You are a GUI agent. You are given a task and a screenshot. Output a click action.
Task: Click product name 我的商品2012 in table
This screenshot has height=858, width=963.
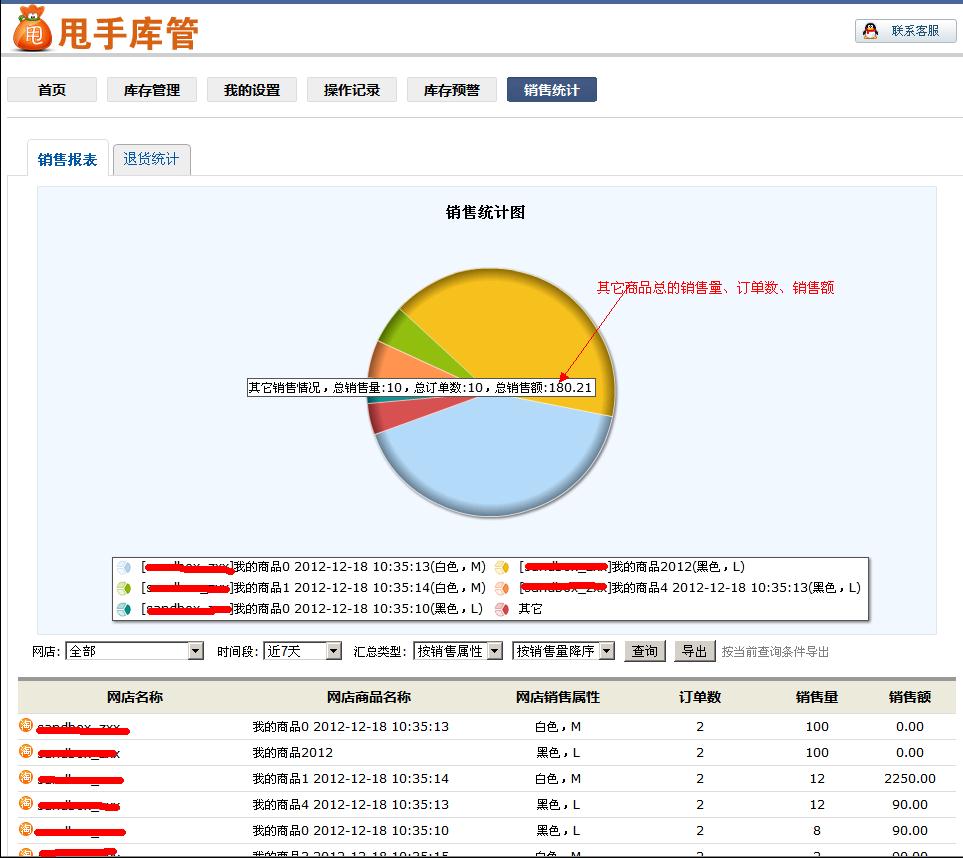pos(292,752)
